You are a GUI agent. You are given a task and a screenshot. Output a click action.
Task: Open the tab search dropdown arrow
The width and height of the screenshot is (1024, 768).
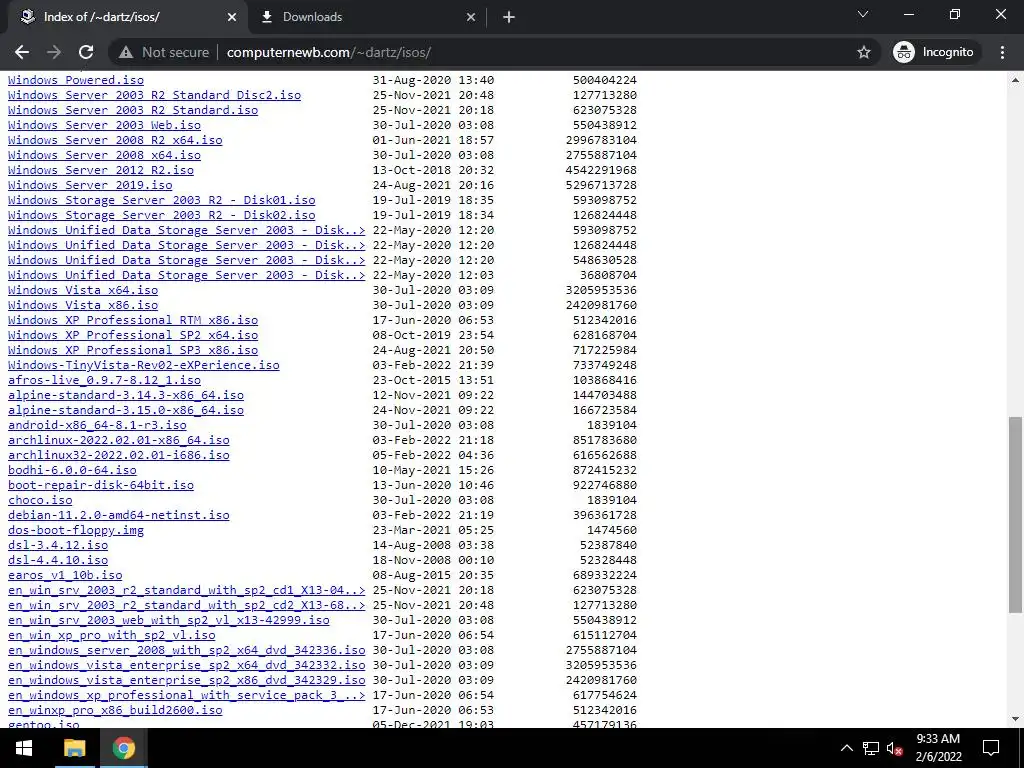click(863, 14)
